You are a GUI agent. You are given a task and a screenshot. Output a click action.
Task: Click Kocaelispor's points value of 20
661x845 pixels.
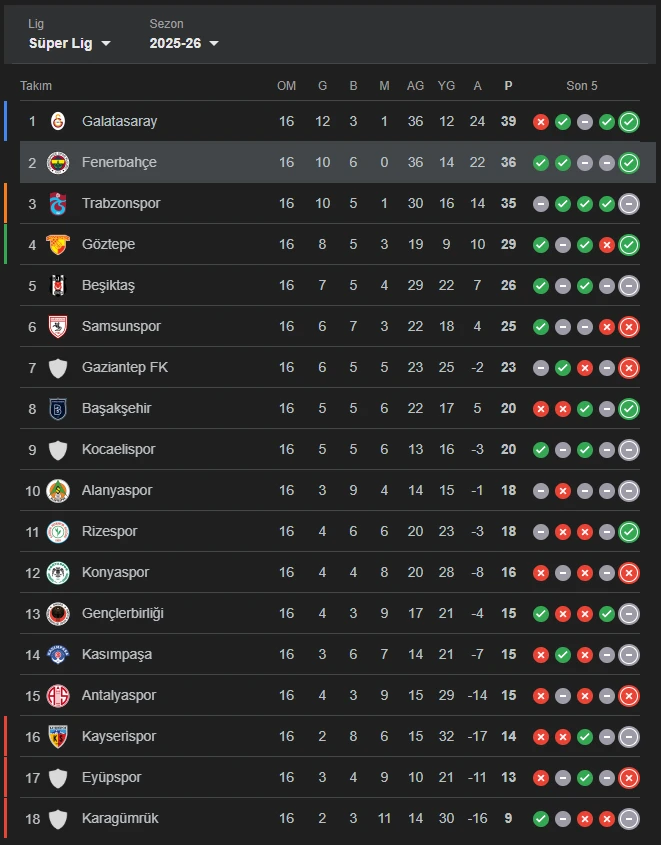point(508,449)
